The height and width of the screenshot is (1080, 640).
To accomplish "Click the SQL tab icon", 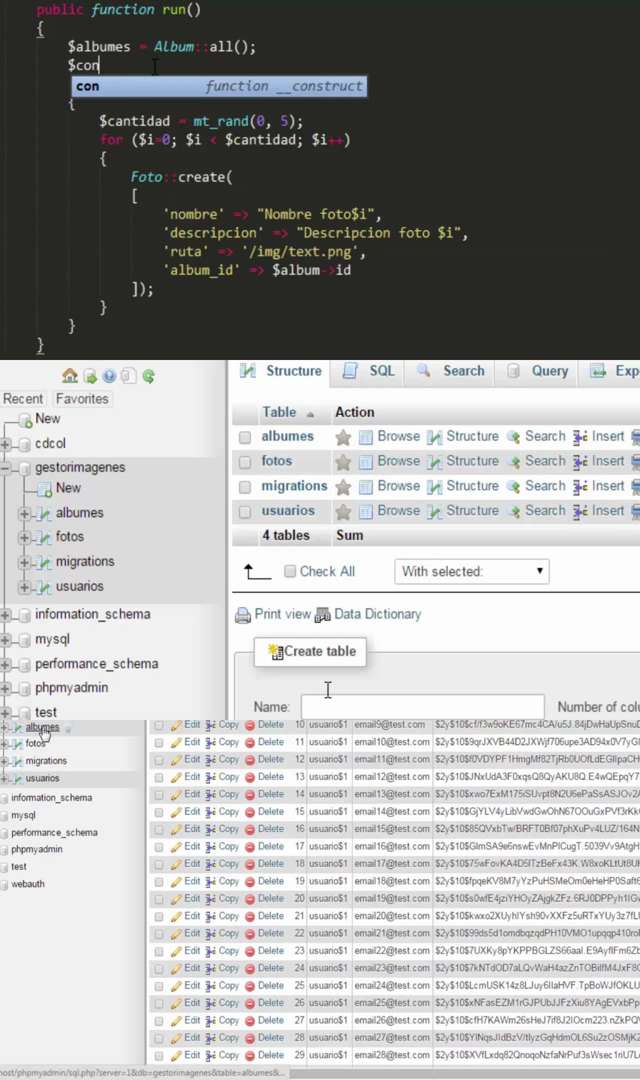I will click(350, 371).
